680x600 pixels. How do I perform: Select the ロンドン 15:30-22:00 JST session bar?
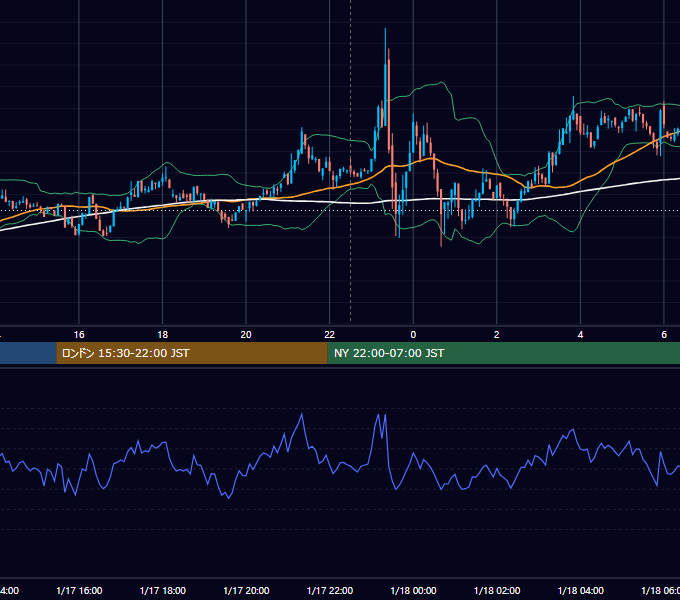pos(192,353)
